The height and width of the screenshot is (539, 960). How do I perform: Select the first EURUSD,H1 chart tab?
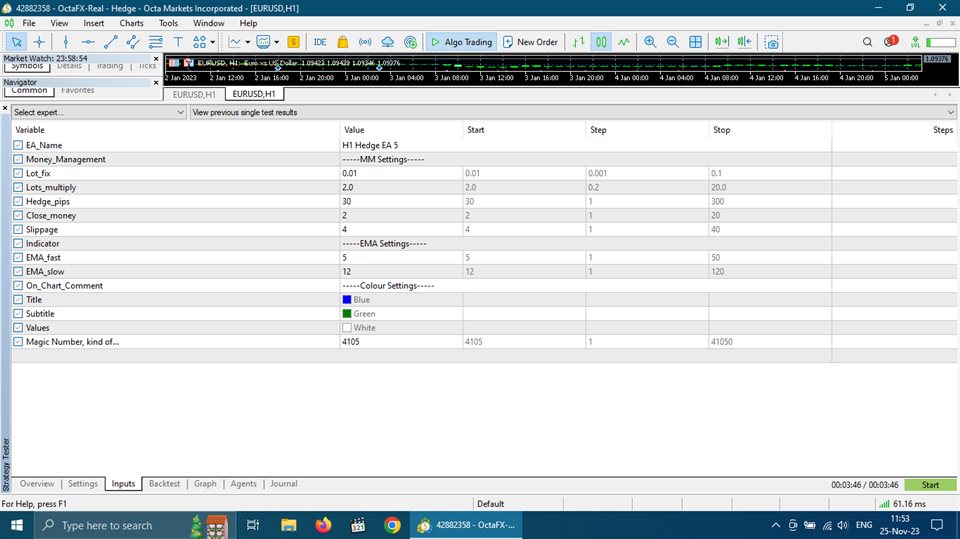click(194, 94)
